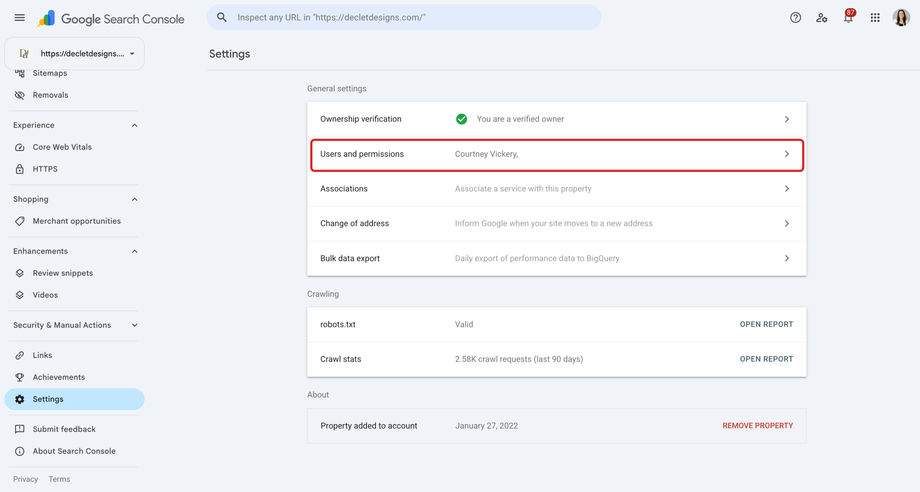Click the Merchant opportunities tag icon

coord(19,221)
